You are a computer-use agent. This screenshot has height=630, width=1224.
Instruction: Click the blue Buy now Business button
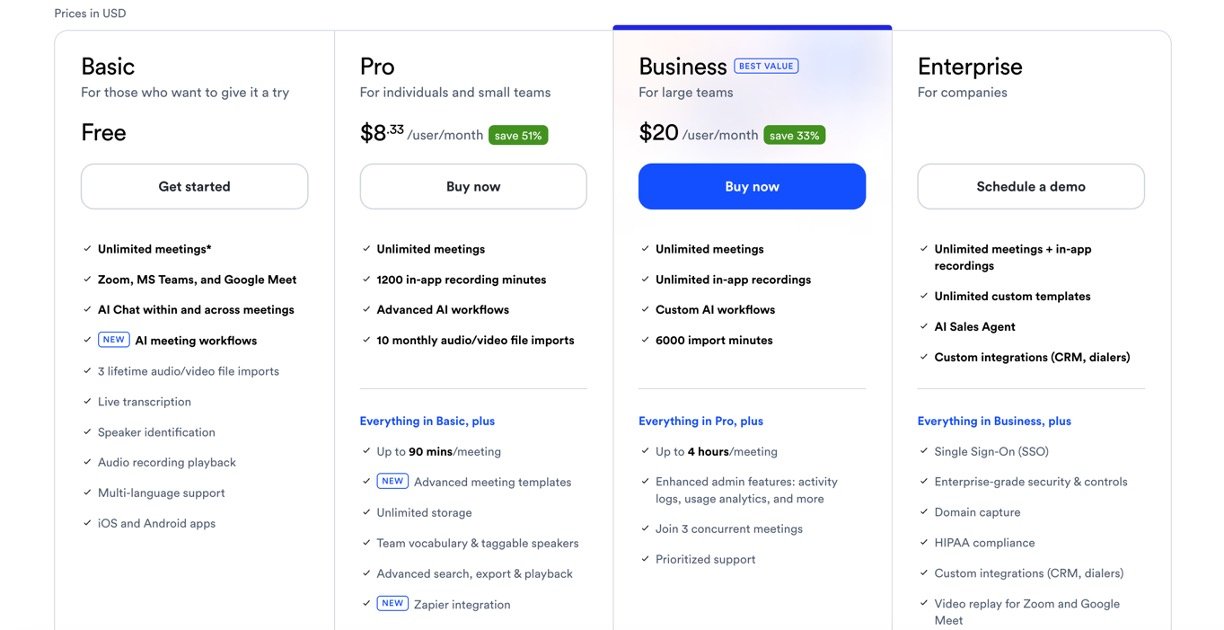(752, 187)
